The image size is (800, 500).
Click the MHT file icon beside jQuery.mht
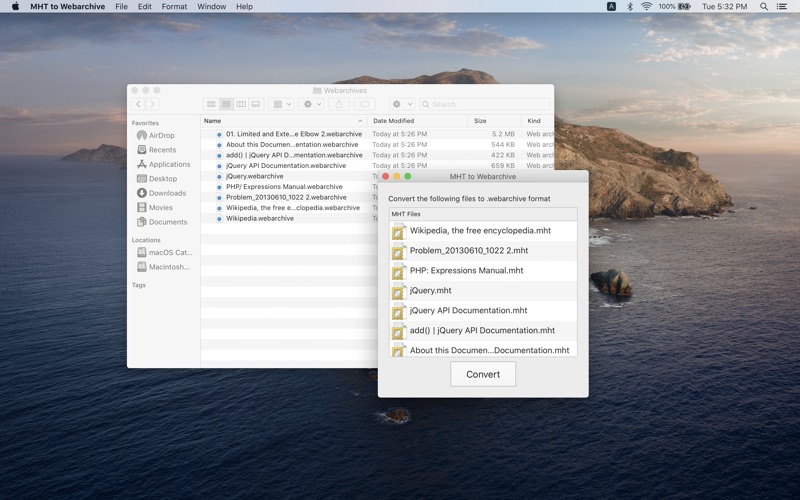click(398, 291)
